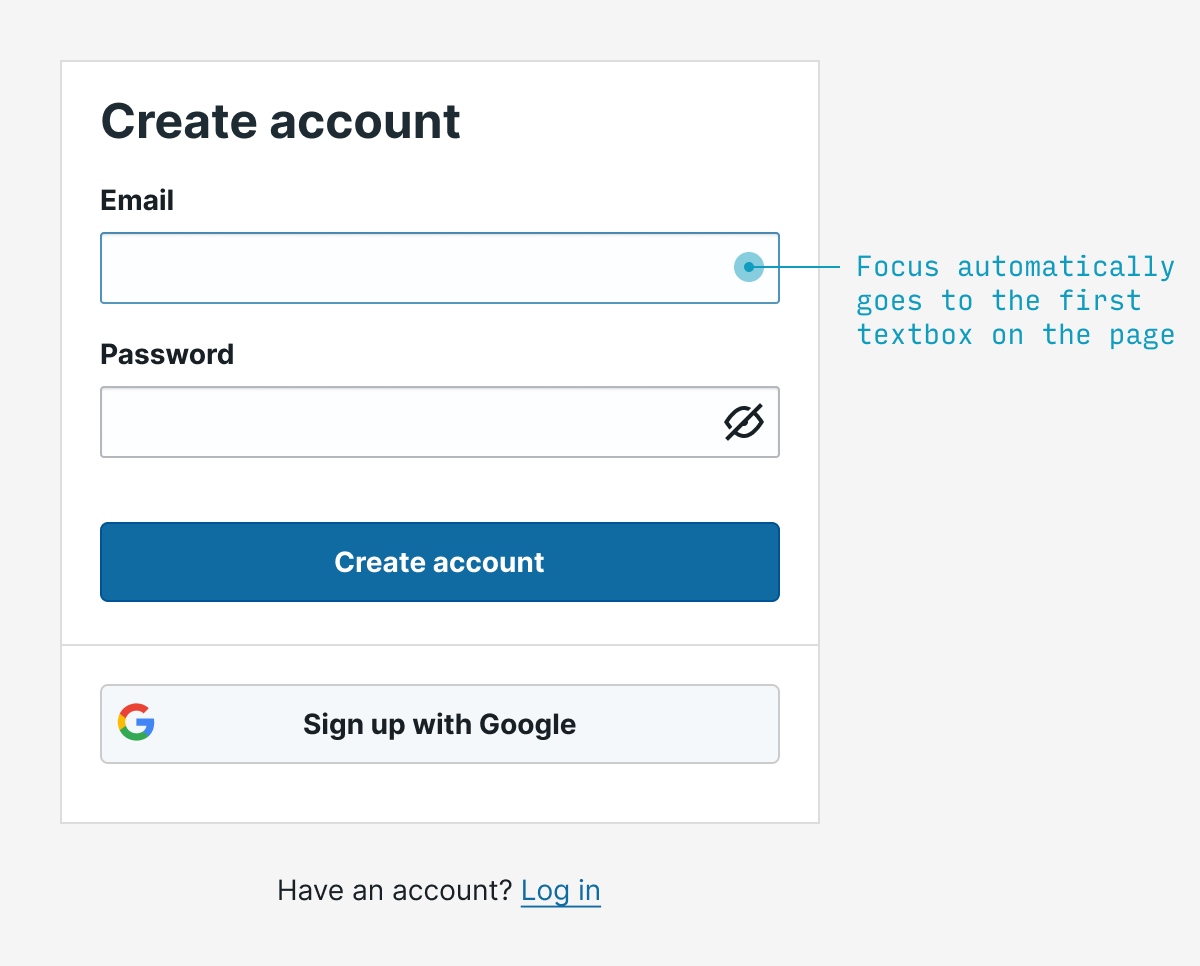Click the divider line above Google sign-up
The height and width of the screenshot is (966, 1200).
[x=440, y=645]
